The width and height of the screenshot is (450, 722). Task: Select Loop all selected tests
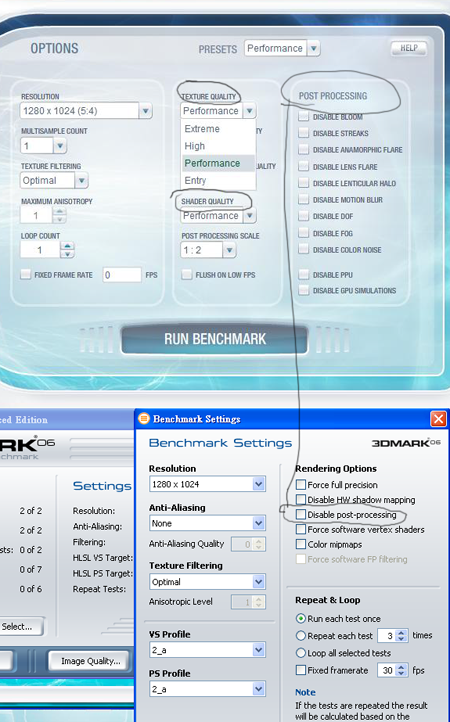(x=301, y=653)
